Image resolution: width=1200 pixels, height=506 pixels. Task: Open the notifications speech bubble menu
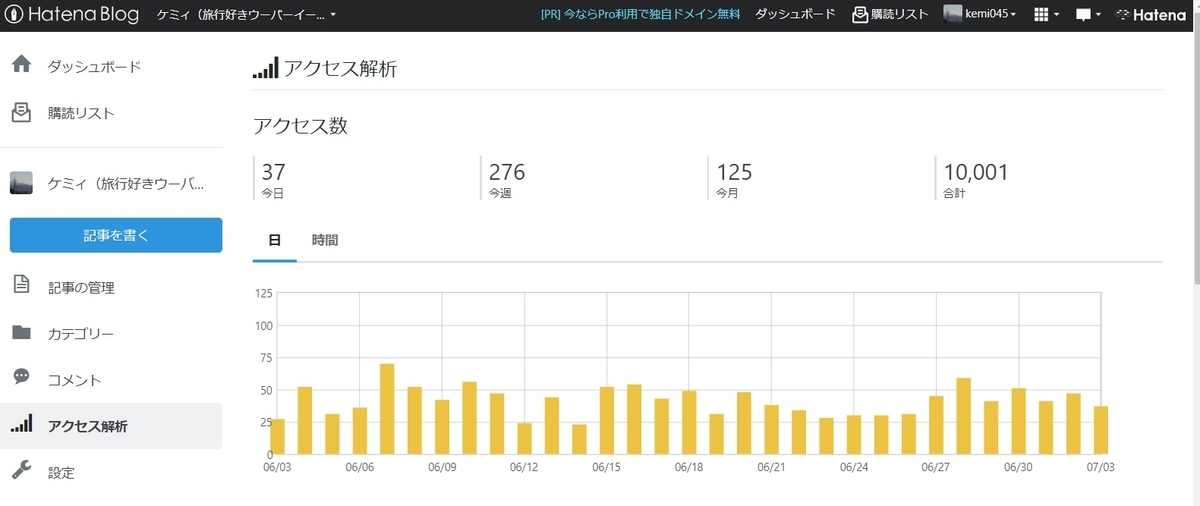1088,15
